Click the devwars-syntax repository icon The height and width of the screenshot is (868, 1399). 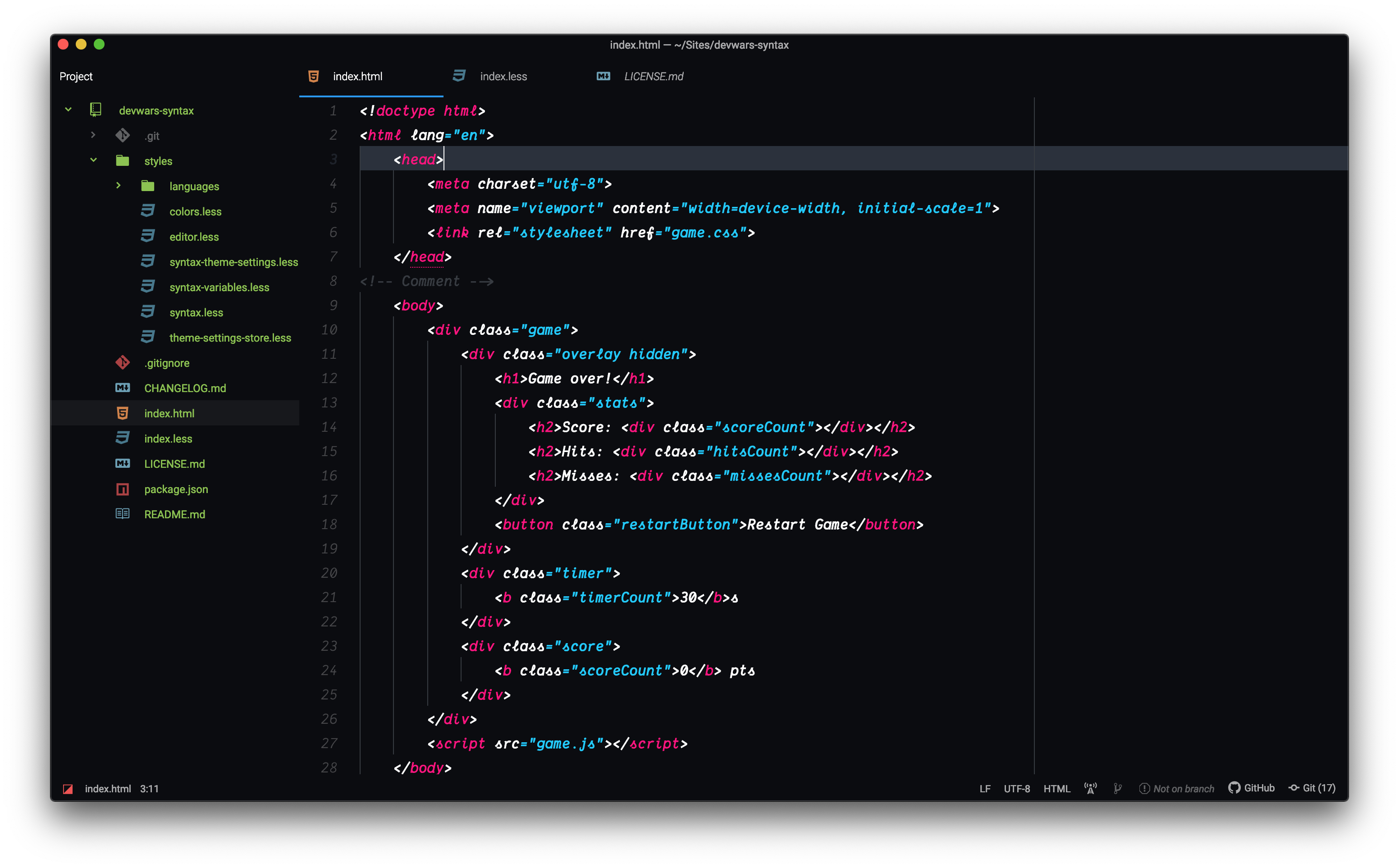96,110
